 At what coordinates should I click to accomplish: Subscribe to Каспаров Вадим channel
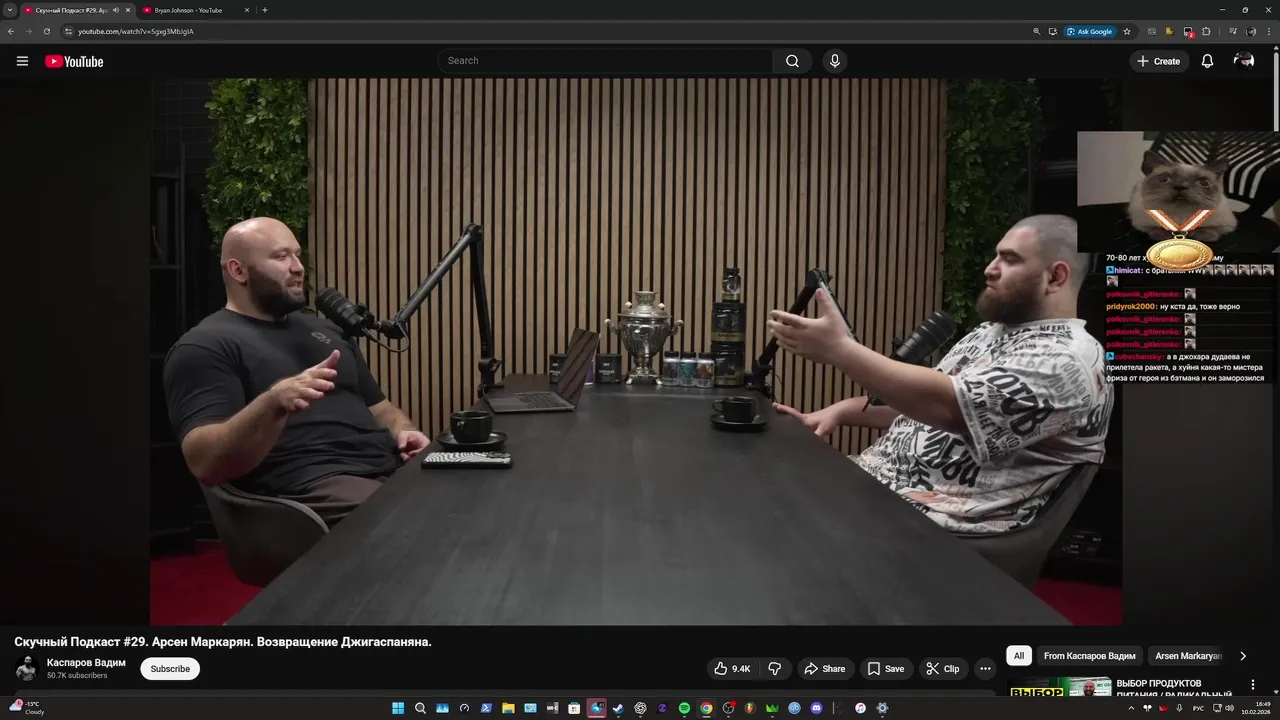170,669
